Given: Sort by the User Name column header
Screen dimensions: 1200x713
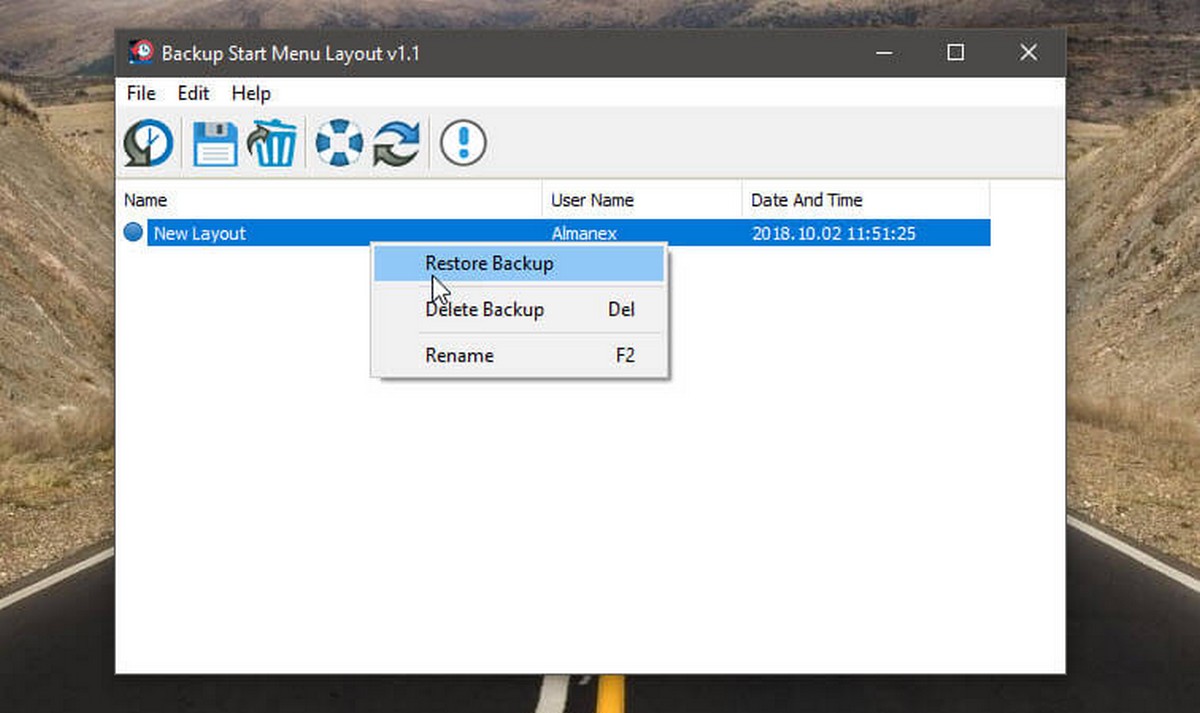Looking at the screenshot, I should pos(642,200).
